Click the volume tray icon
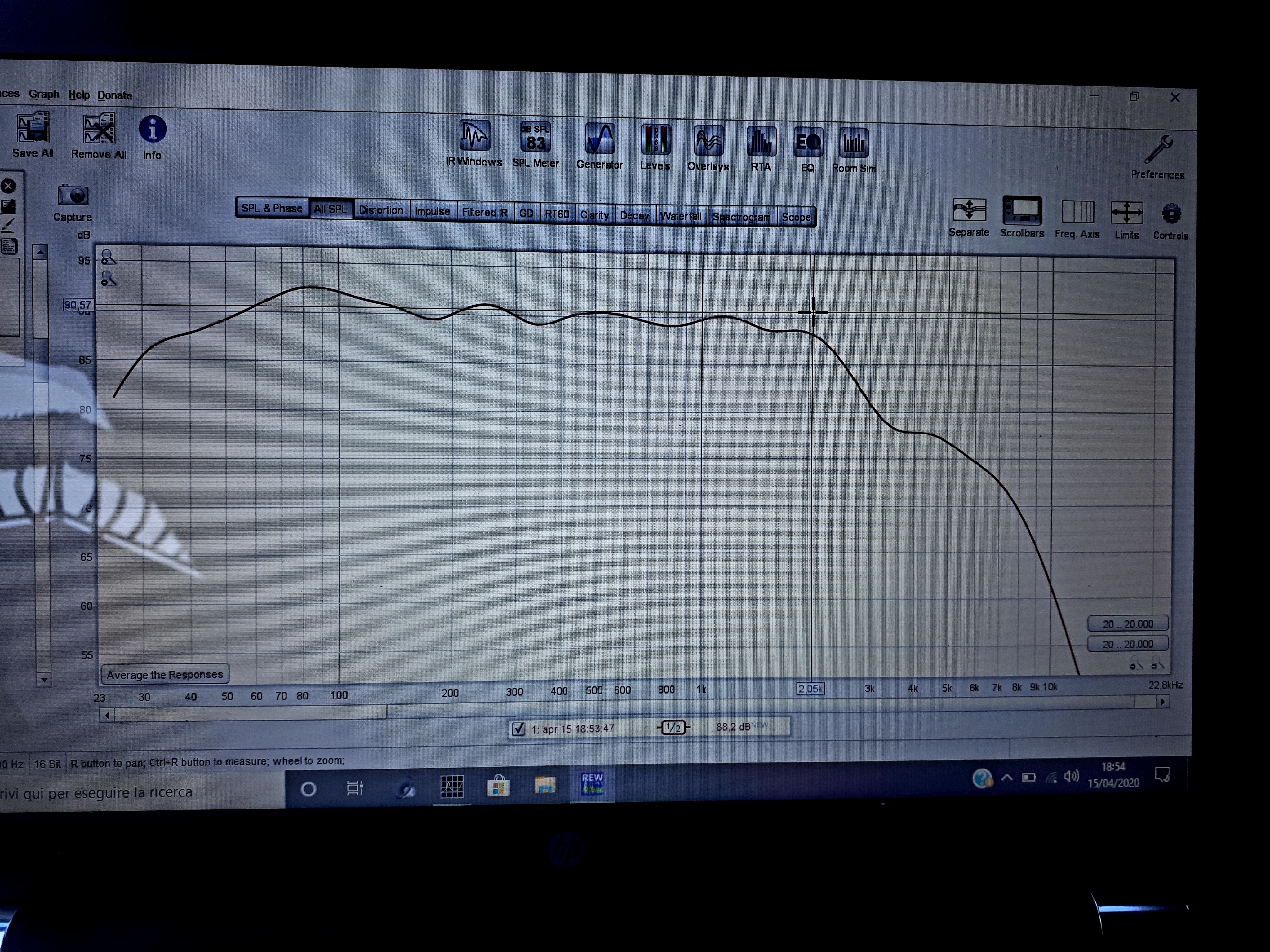This screenshot has width=1270, height=952. (1071, 776)
